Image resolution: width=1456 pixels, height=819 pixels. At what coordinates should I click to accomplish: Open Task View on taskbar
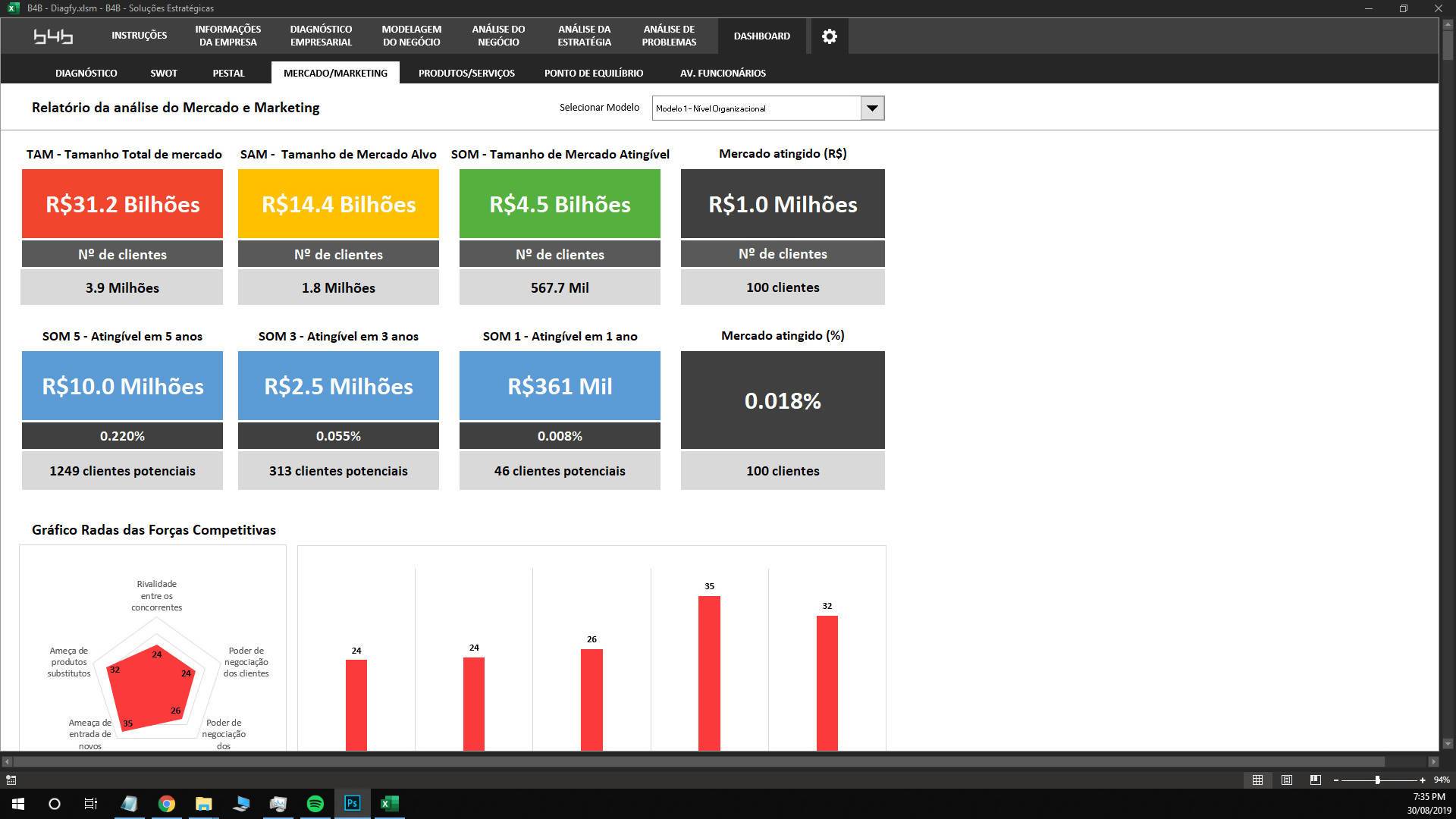point(91,803)
